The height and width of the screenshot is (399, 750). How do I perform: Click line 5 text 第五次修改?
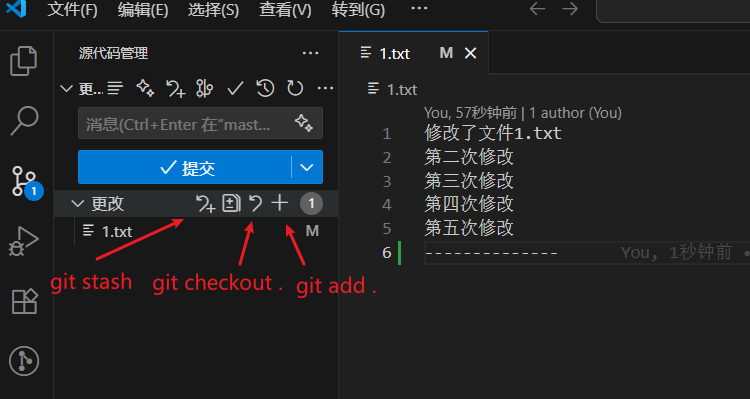click(x=469, y=228)
